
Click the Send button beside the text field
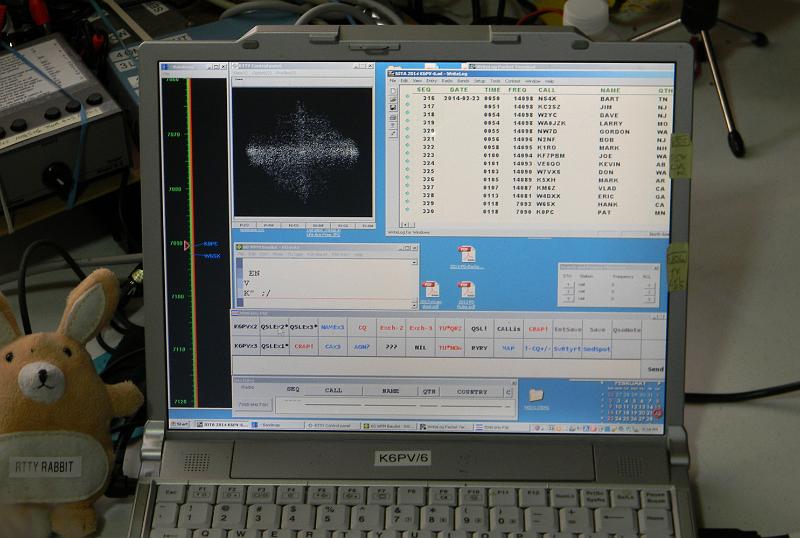click(655, 369)
